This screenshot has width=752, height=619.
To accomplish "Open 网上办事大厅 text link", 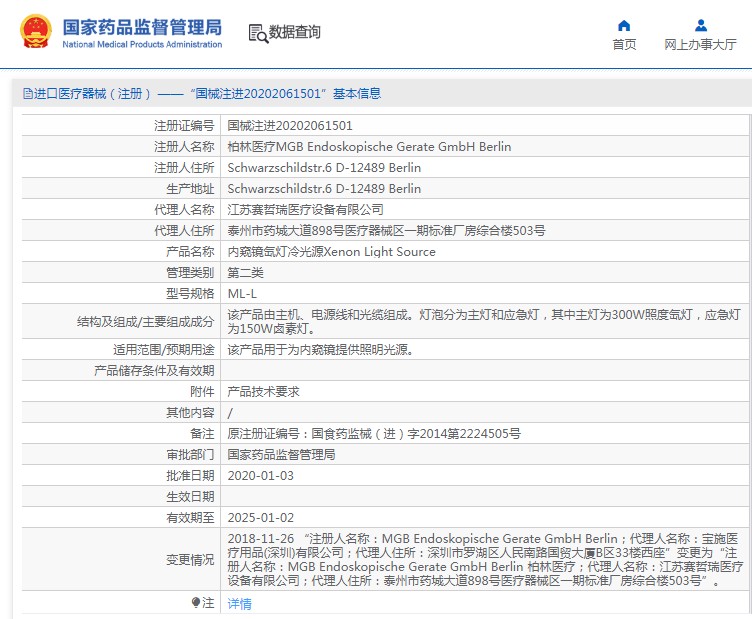I will (x=700, y=45).
